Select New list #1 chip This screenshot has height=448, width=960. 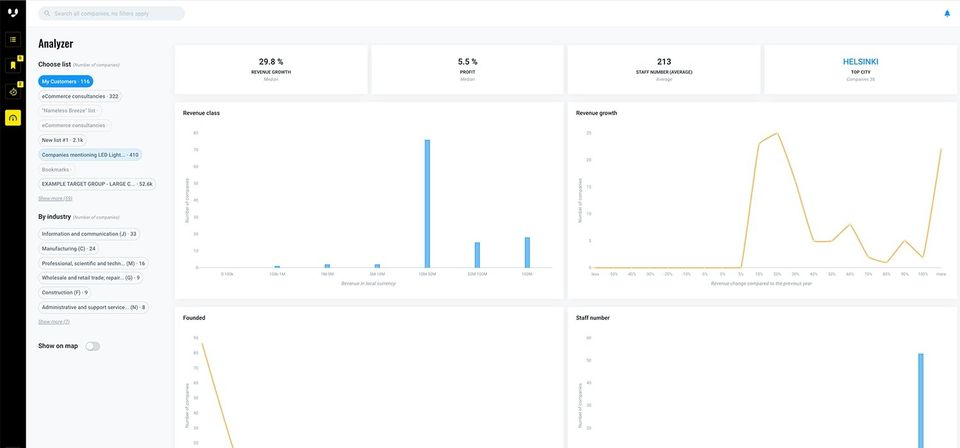tap(62, 140)
